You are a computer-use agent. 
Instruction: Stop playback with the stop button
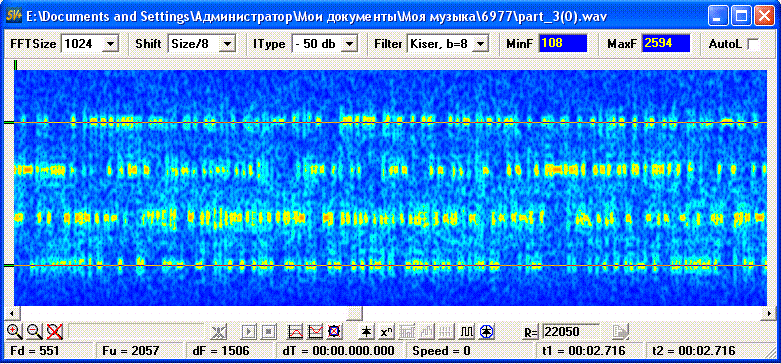click(269, 331)
